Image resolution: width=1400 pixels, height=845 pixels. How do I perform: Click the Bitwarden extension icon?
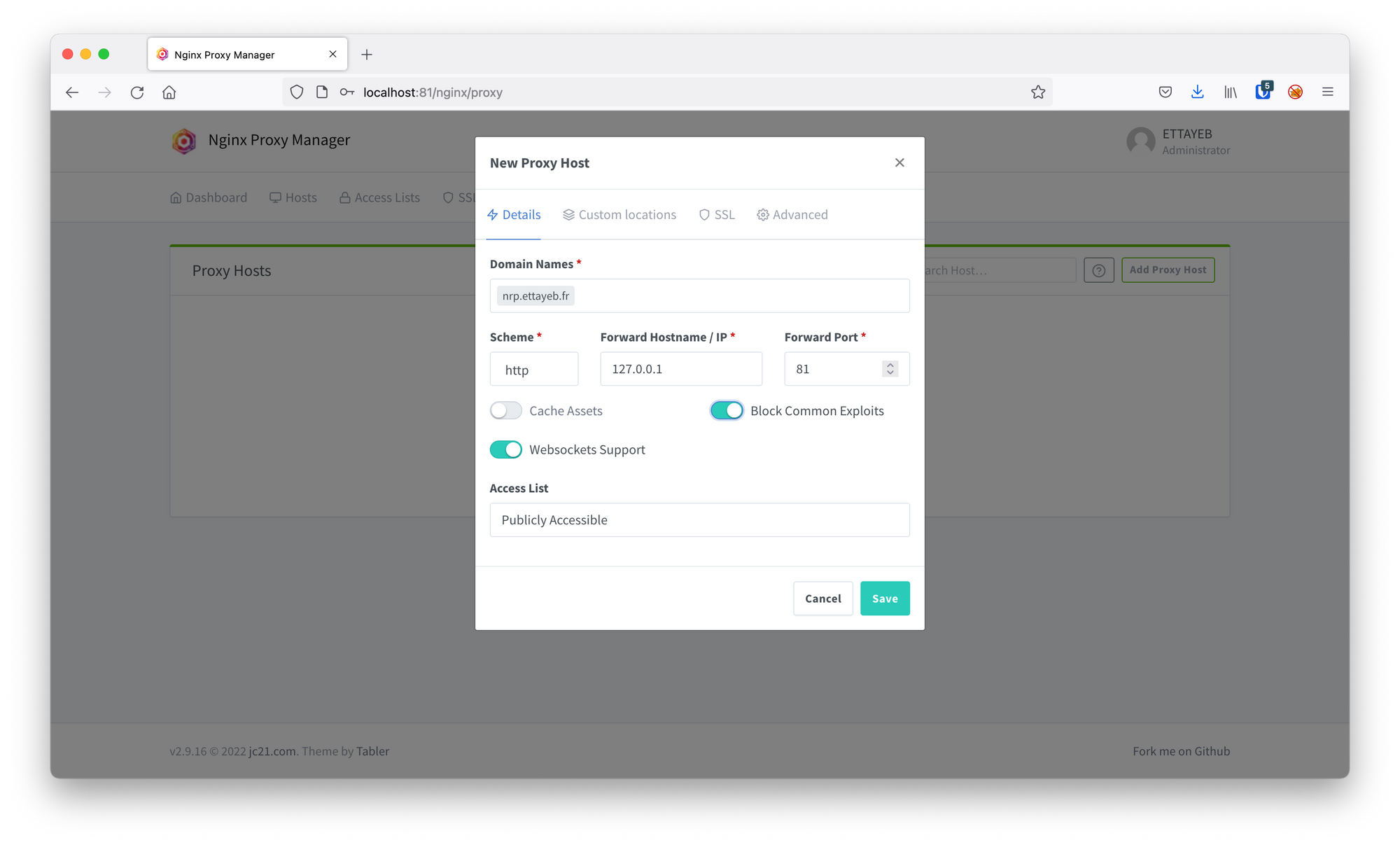[x=1263, y=91]
